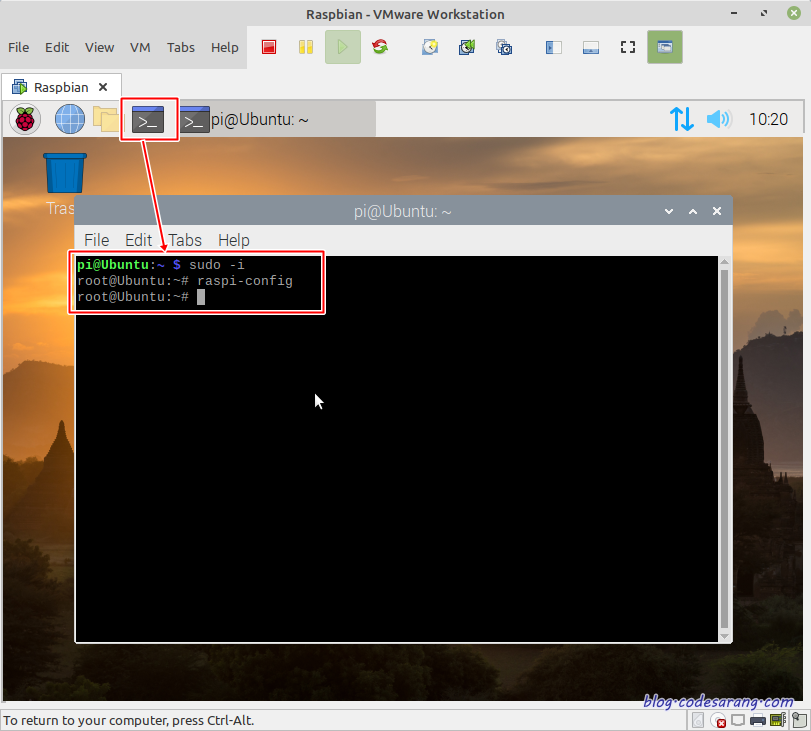Open the terminal Edit menu

click(139, 240)
